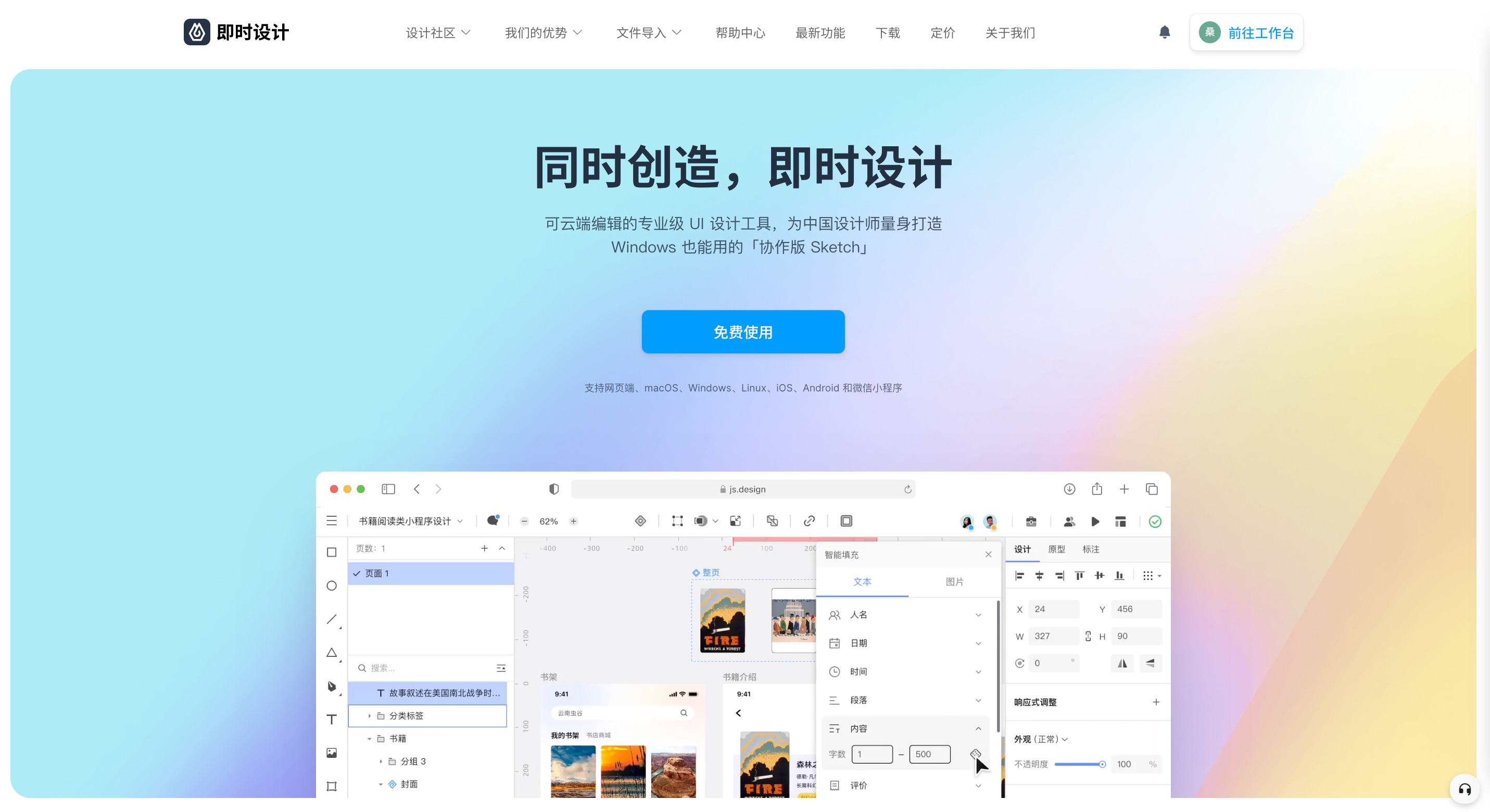1490x812 pixels.
Task: Select the Triangle shape tool
Action: (x=332, y=652)
